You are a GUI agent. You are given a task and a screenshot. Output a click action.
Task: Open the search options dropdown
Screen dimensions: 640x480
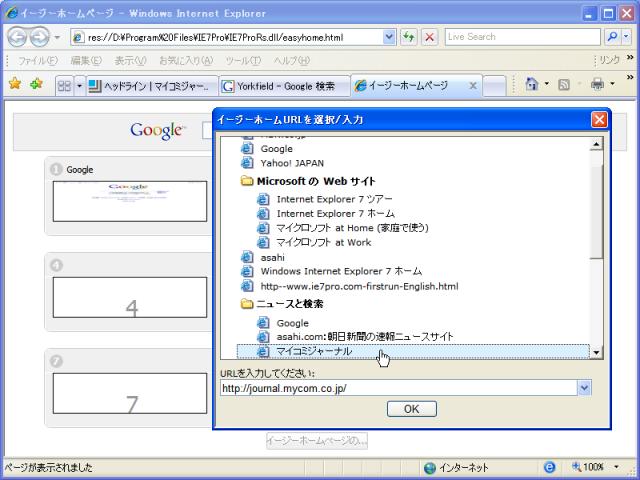pos(626,37)
